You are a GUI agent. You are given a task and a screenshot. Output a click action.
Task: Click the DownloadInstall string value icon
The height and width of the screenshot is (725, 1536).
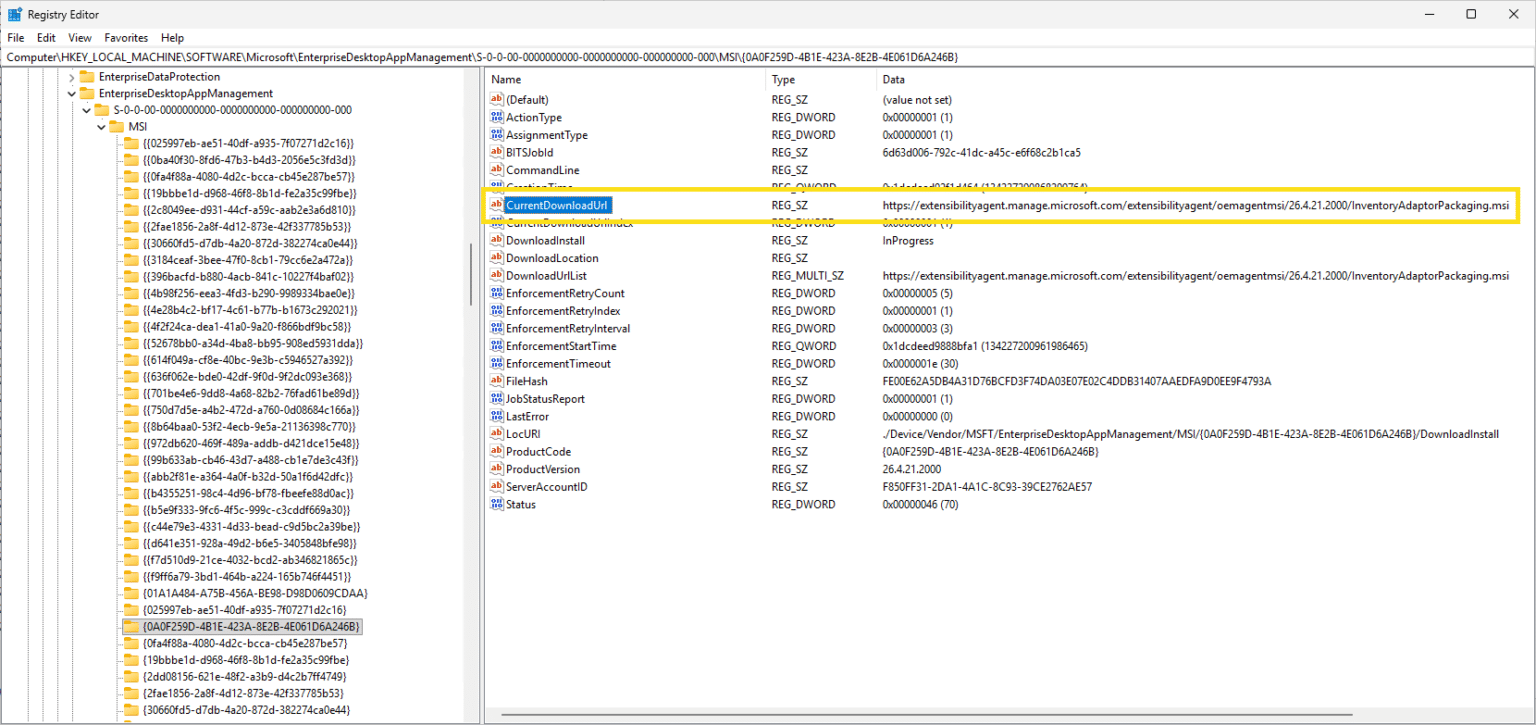tap(497, 240)
